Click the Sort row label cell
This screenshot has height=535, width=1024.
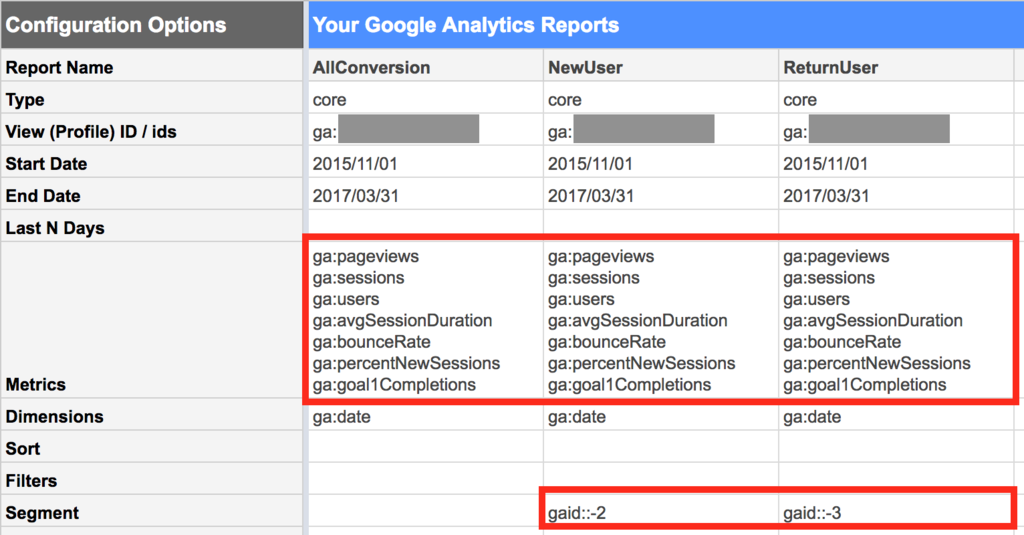tap(150, 449)
